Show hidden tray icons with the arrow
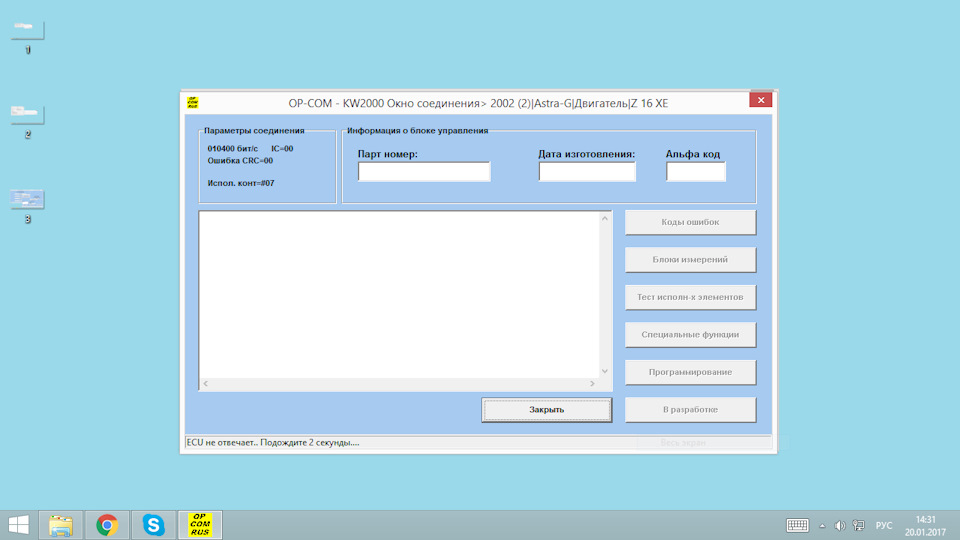Viewport: 960px width, 540px height. [822, 525]
